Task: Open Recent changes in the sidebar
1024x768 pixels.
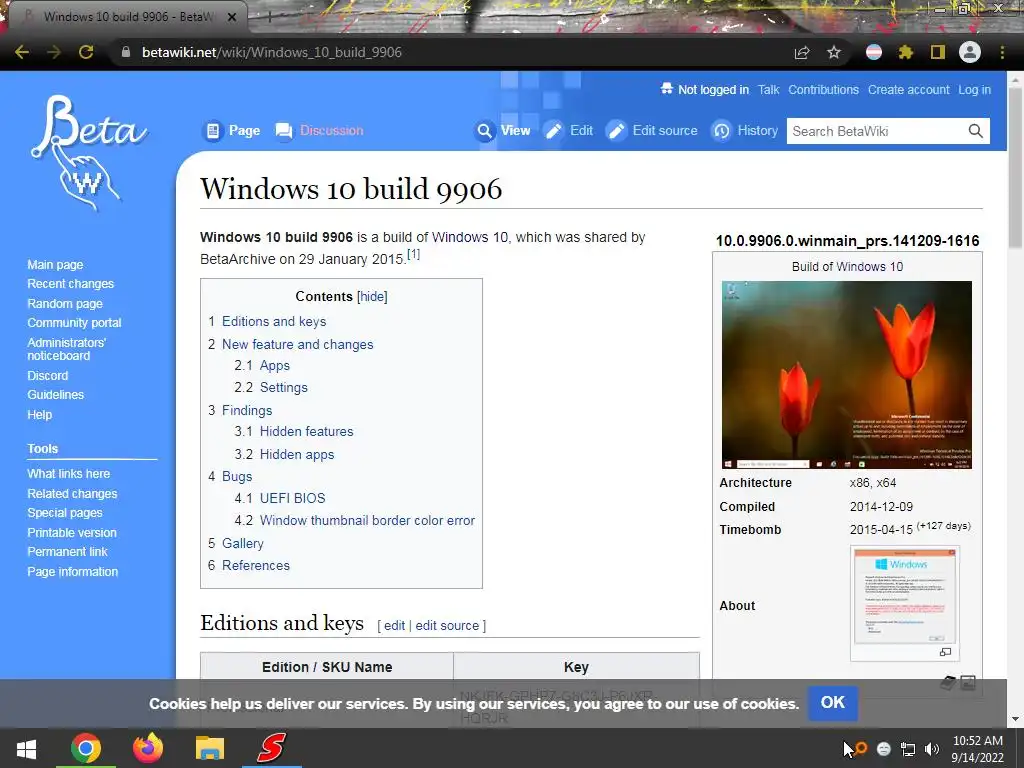Action: click(x=71, y=284)
